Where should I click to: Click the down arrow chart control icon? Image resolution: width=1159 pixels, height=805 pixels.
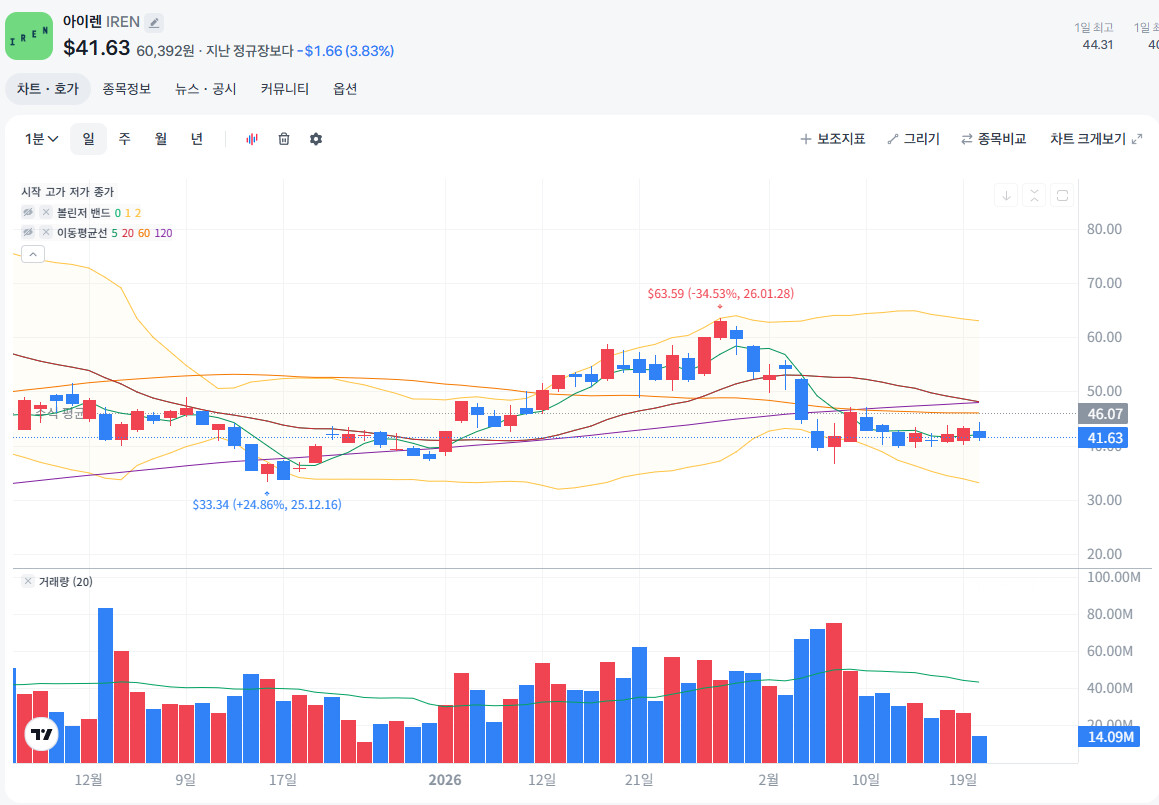click(1006, 196)
